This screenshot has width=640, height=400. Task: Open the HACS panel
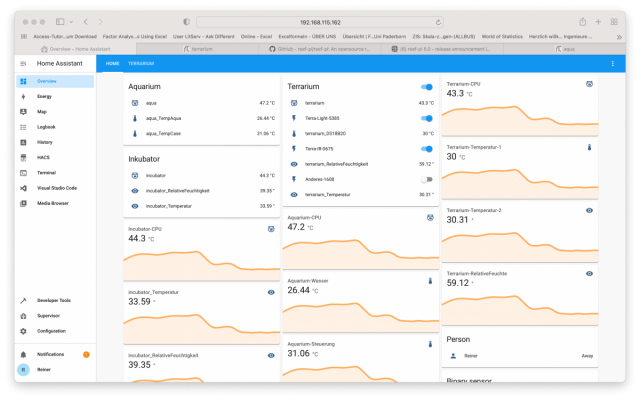[x=55, y=158]
